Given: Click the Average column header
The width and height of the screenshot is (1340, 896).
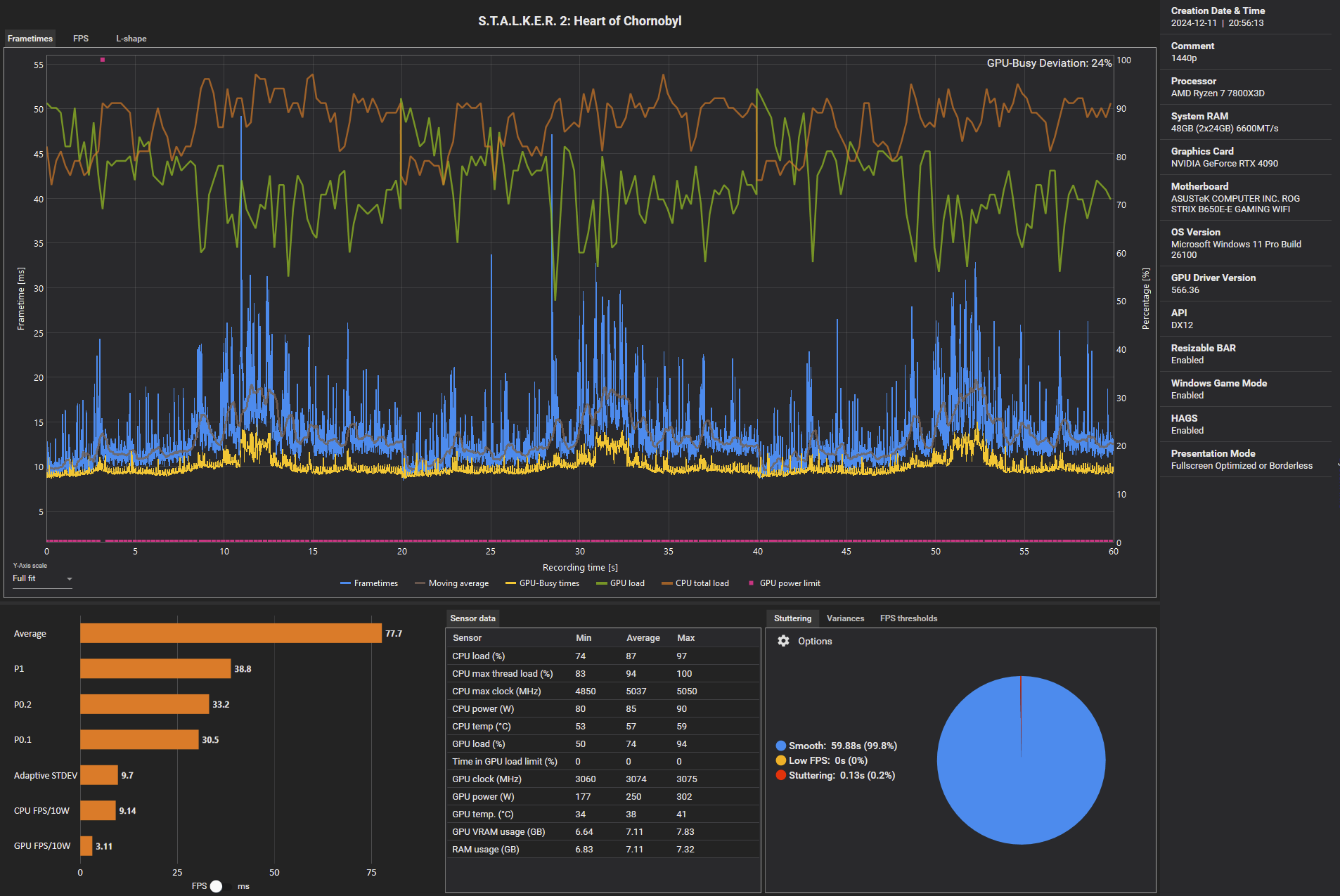Looking at the screenshot, I should (643, 638).
